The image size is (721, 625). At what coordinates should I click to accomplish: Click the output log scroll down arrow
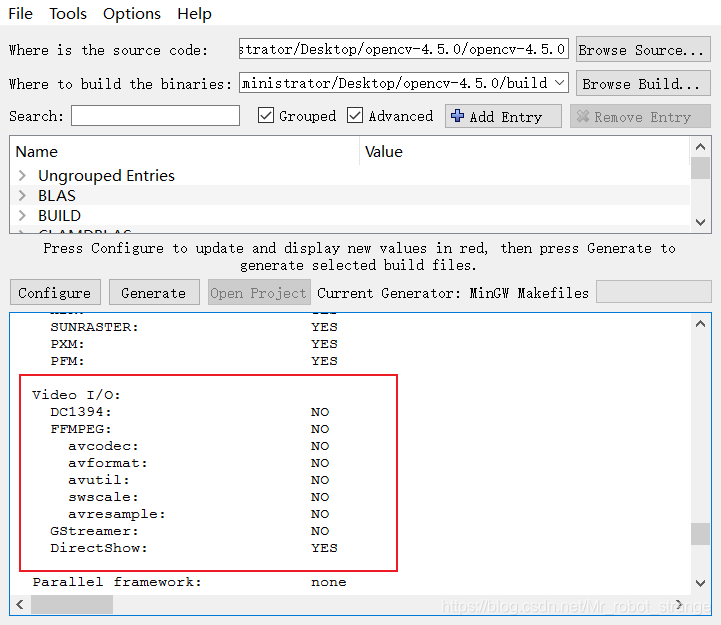point(700,584)
